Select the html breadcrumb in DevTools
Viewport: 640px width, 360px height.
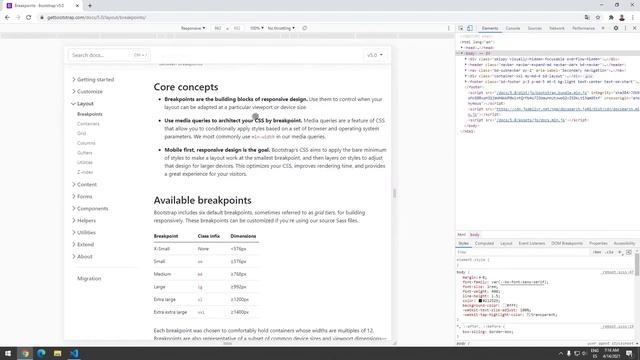(x=461, y=235)
